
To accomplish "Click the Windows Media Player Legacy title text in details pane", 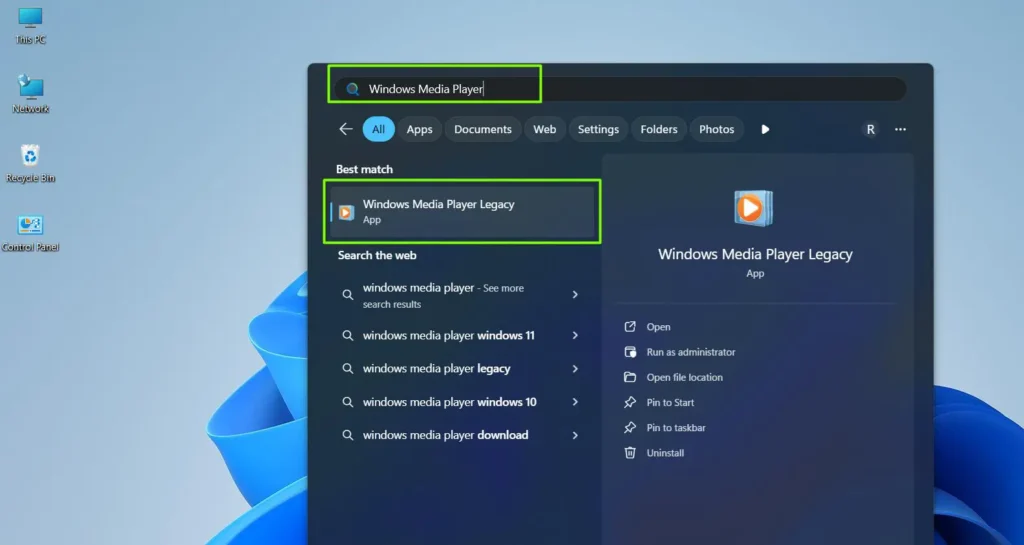I will click(755, 255).
